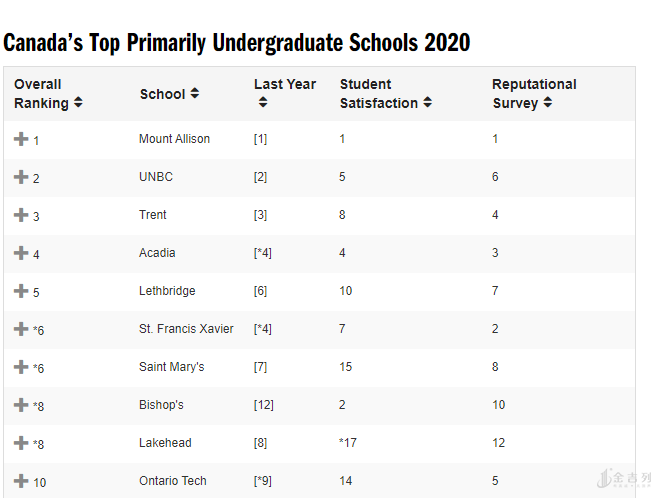The height and width of the screenshot is (498, 661).
Task: Expand the UNBC row plus icon
Action: [21, 177]
